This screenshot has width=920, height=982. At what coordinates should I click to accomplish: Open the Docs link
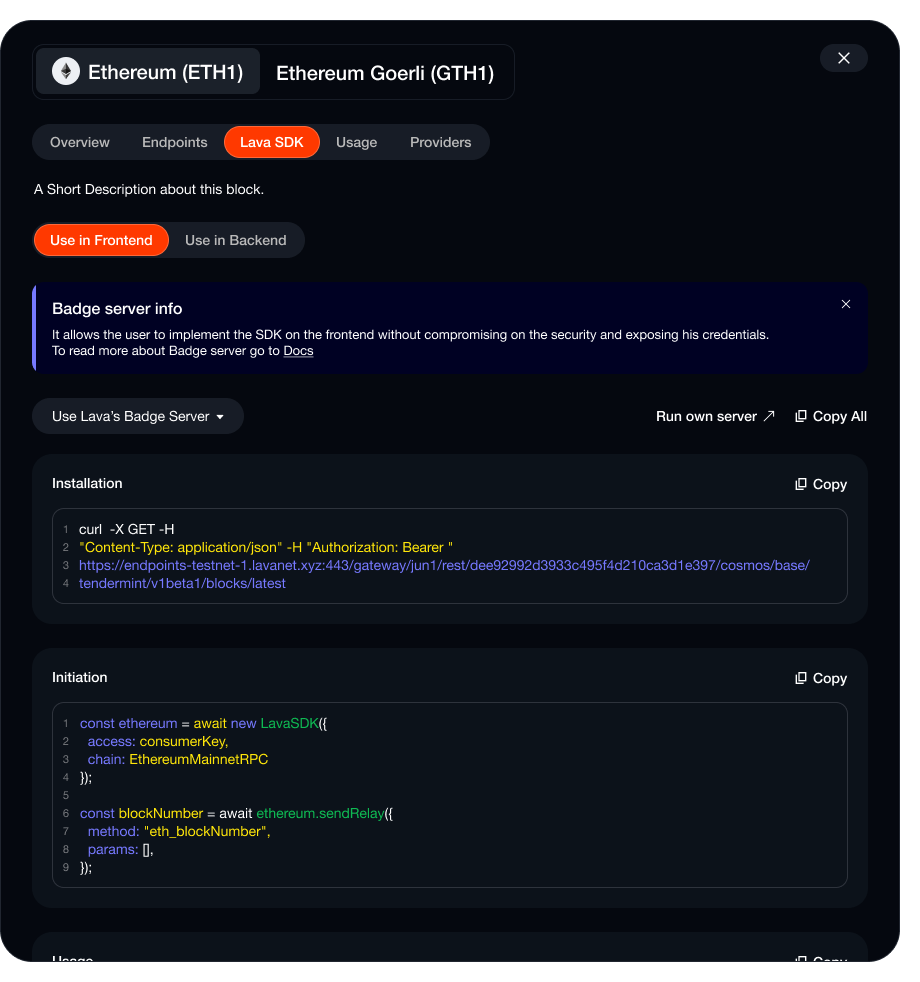click(x=298, y=351)
